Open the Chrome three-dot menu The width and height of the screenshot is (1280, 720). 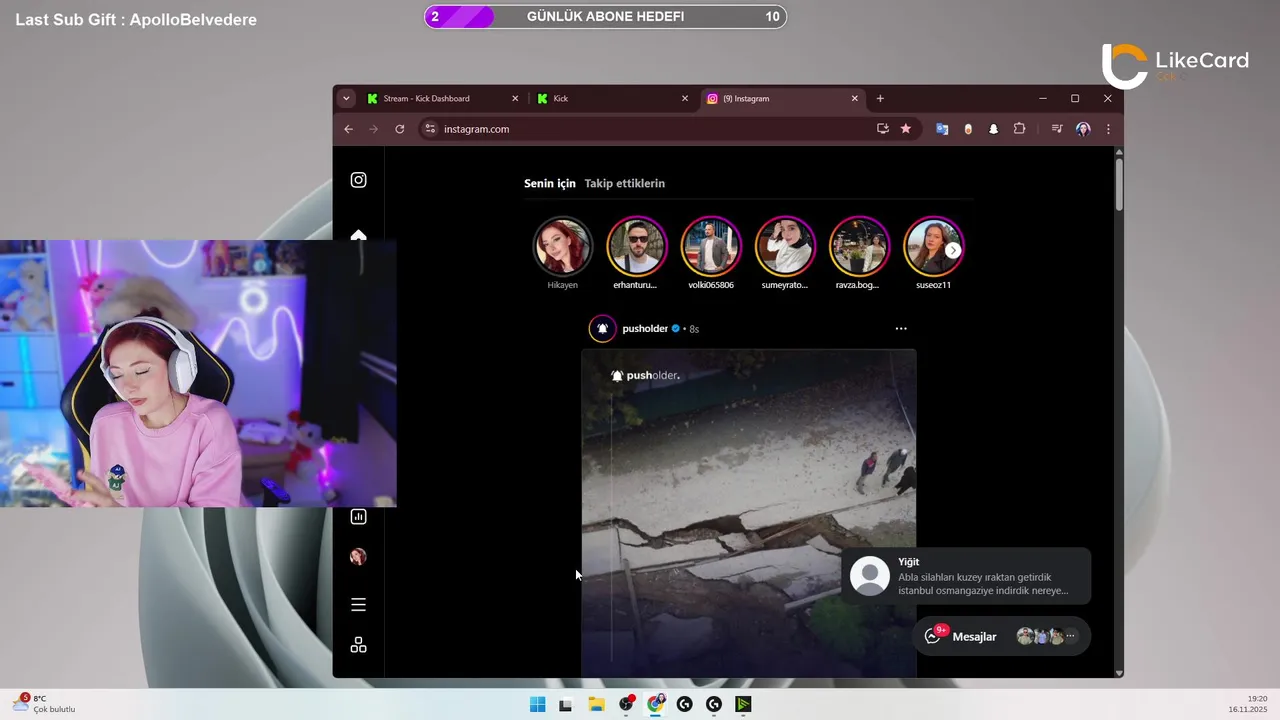coord(1108,129)
